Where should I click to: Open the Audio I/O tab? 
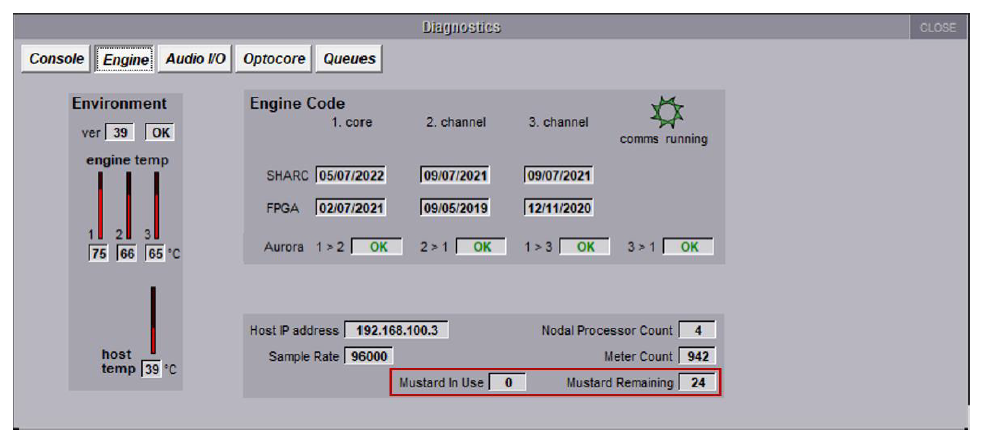click(x=195, y=59)
